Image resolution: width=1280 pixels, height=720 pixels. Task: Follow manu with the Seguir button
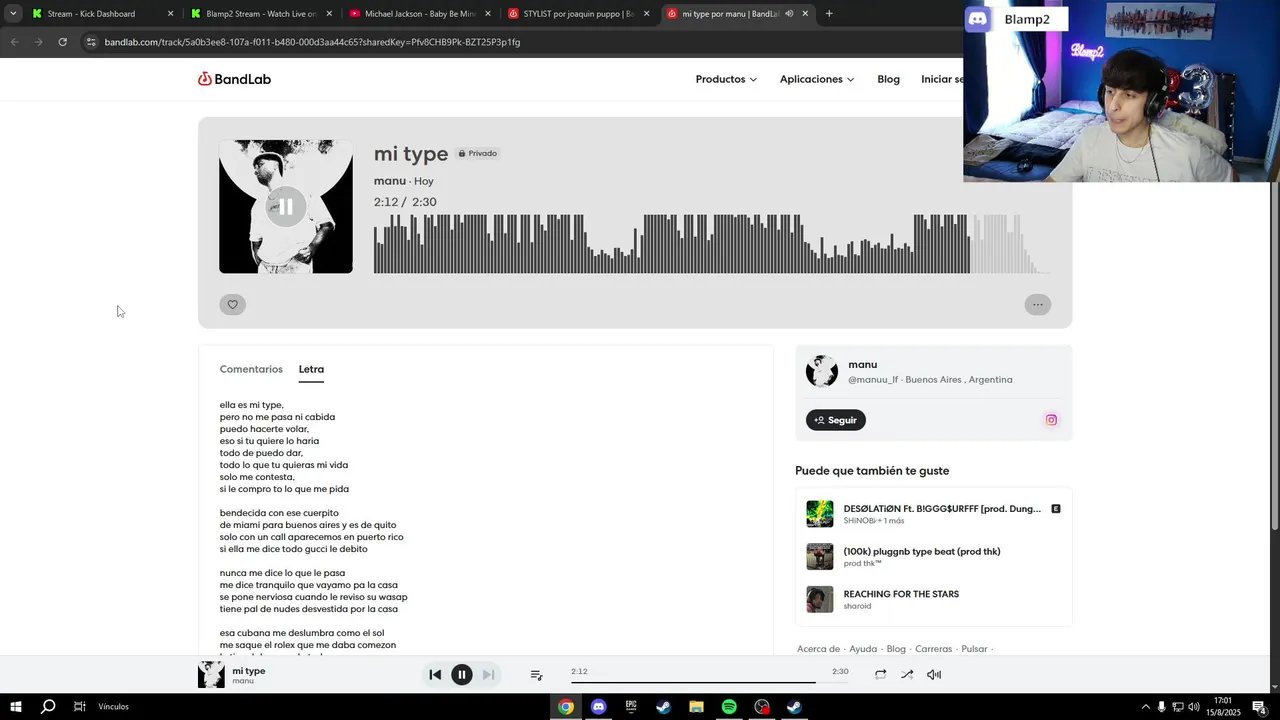pyautogui.click(x=836, y=420)
